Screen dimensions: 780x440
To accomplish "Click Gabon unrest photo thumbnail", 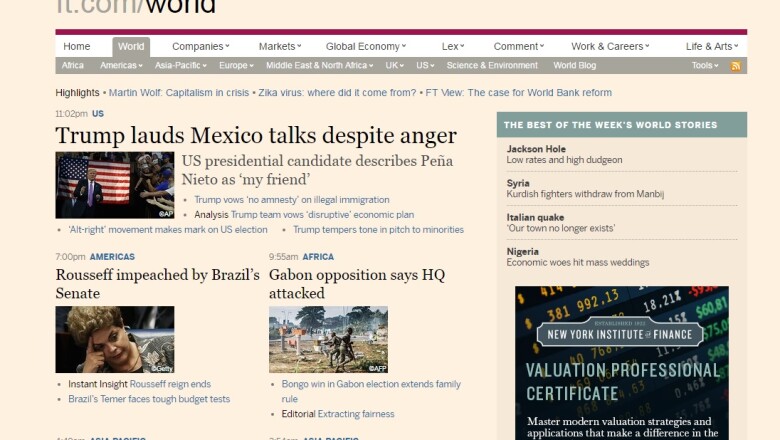I will [x=328, y=340].
